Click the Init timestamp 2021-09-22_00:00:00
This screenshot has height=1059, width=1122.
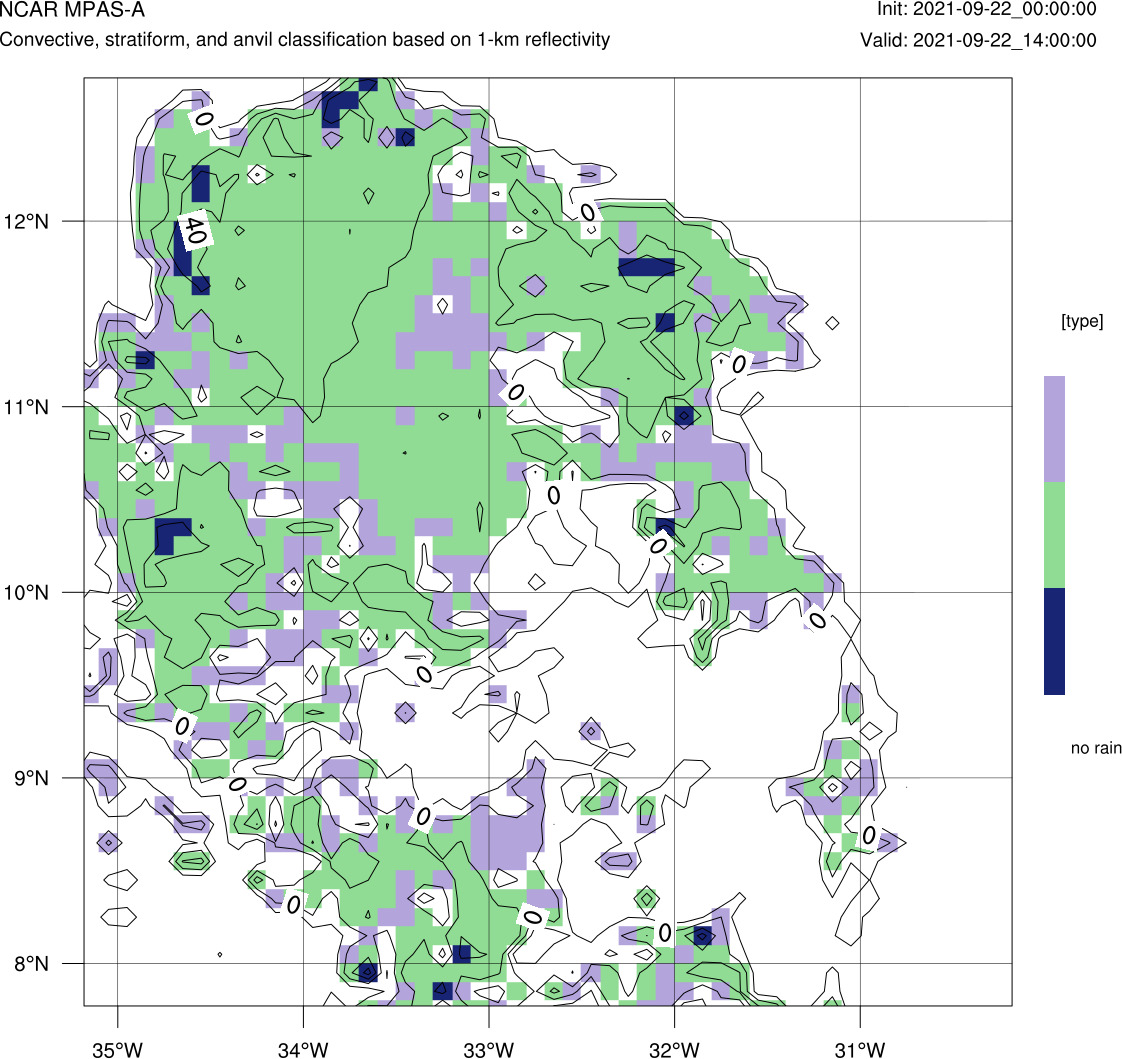(987, 9)
